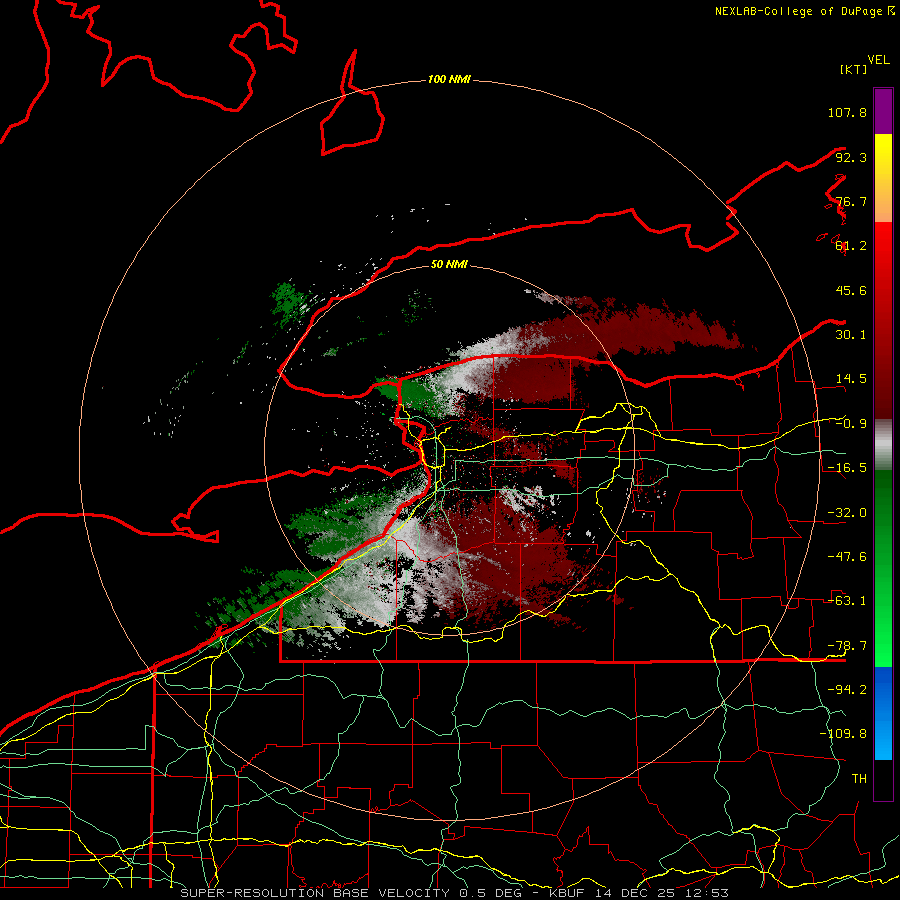Click the -32.0 velocity scale value

click(847, 513)
